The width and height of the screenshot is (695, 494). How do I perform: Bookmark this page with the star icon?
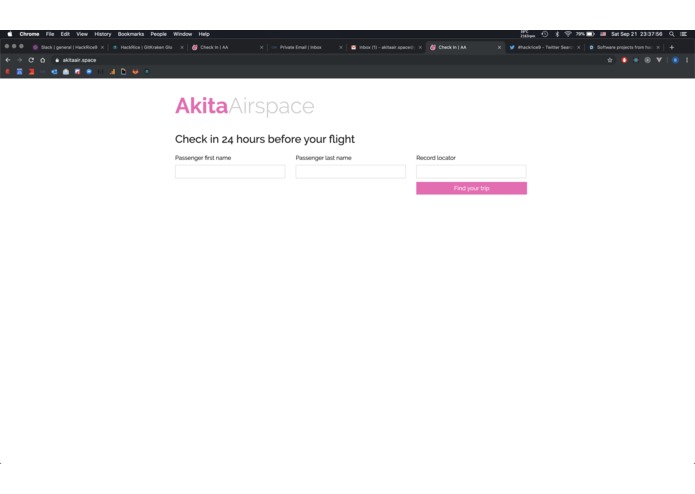tap(610, 60)
